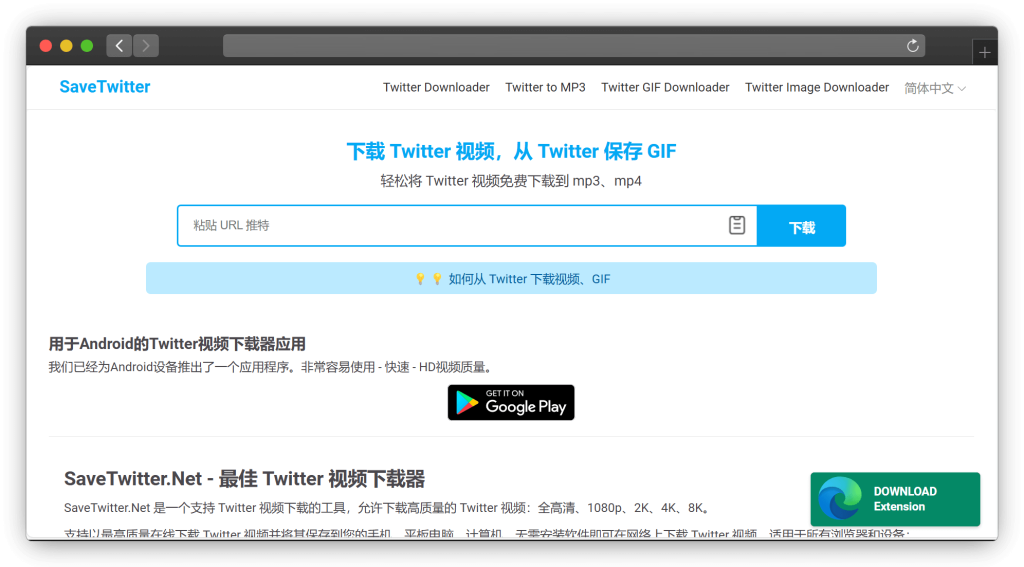Click the browser forward arrow
Image resolution: width=1024 pixels, height=567 pixels.
pos(146,46)
